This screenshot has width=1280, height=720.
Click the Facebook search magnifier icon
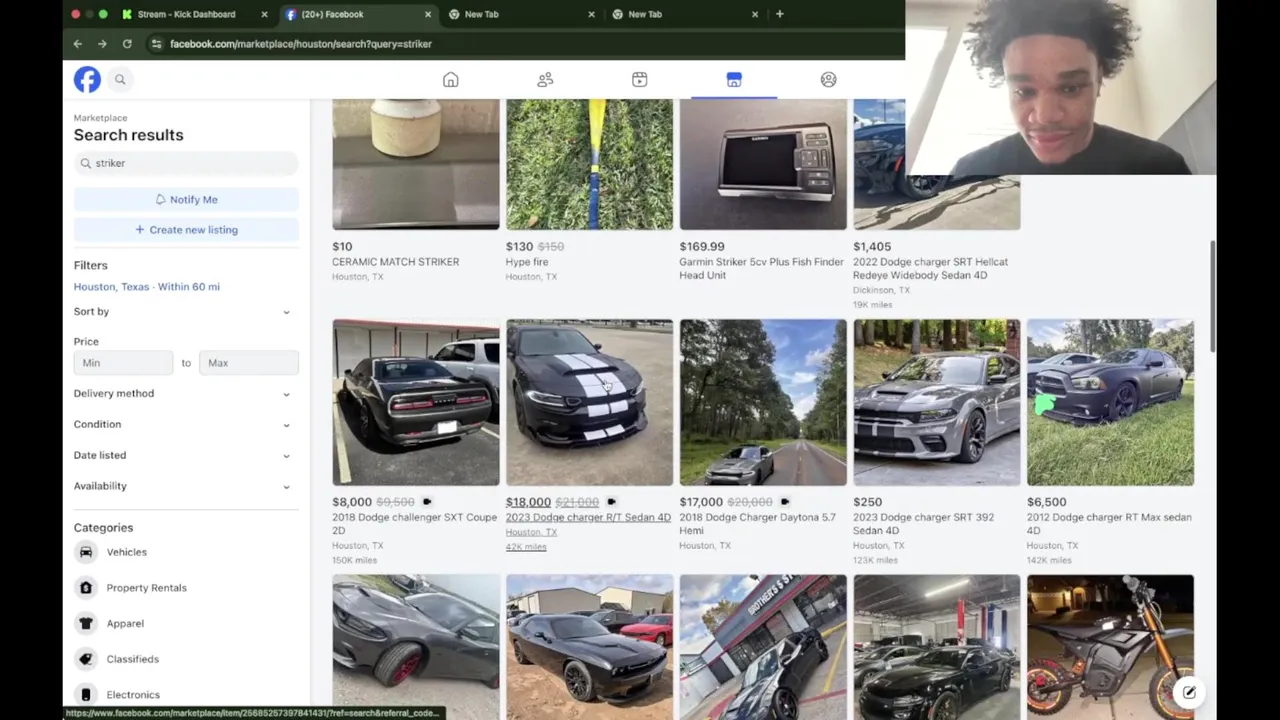[120, 79]
